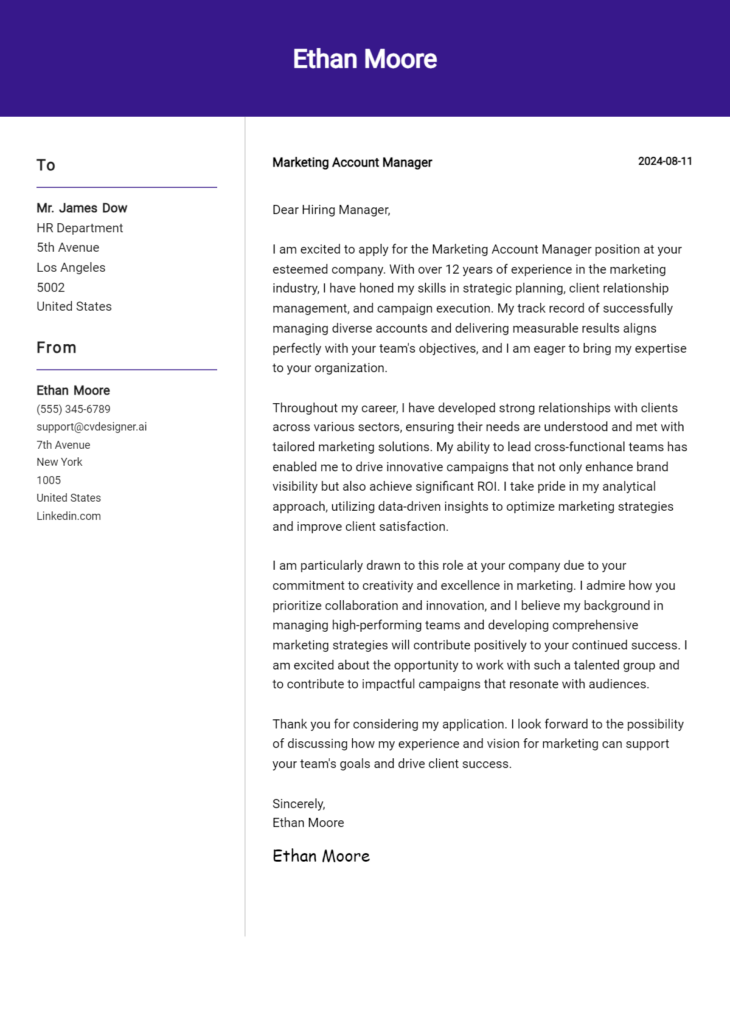Screen dimensions: 730x1024
Task: Click the 5002 postal code
Action: (51, 287)
